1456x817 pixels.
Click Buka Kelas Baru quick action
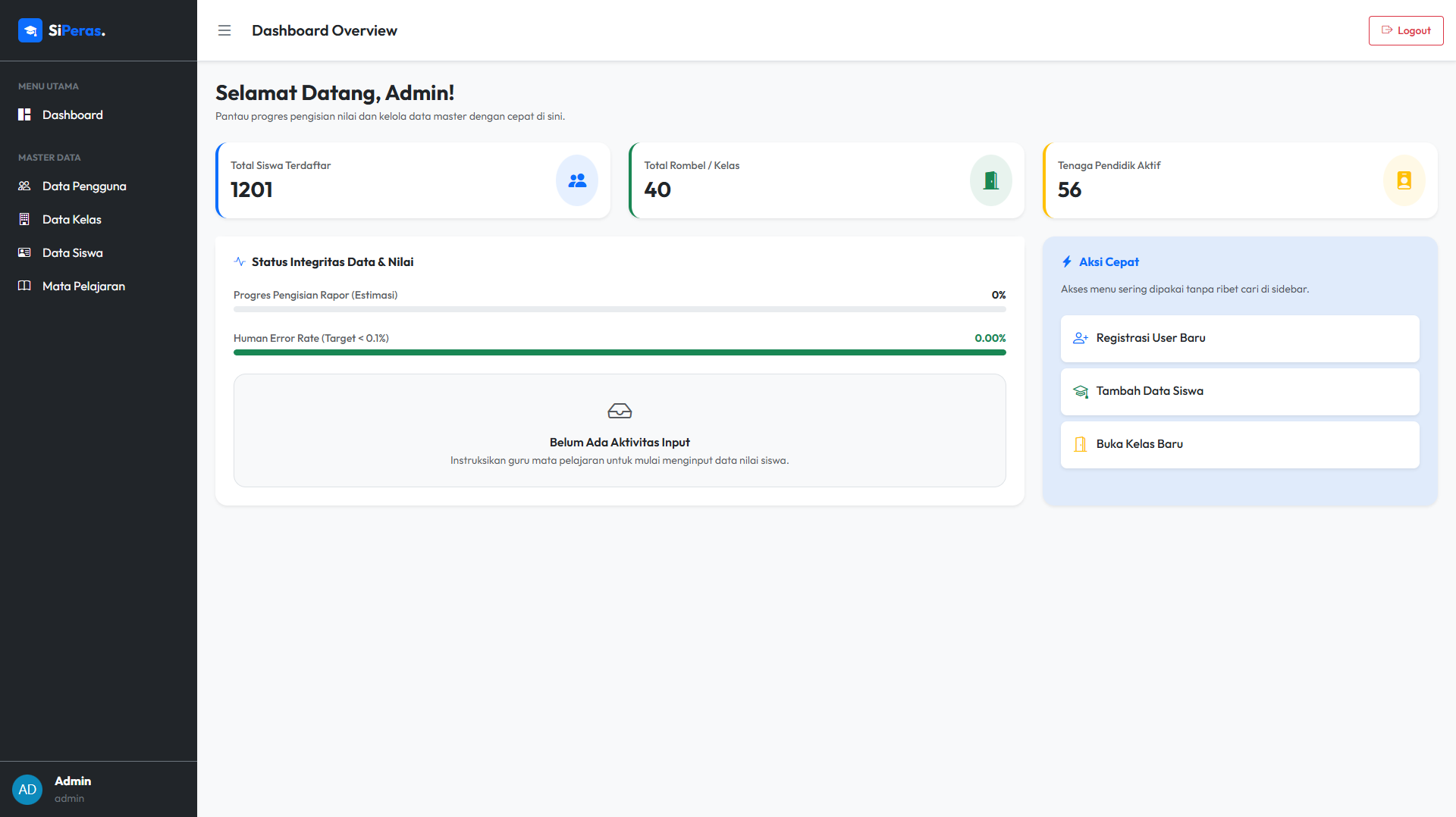[x=1240, y=444]
